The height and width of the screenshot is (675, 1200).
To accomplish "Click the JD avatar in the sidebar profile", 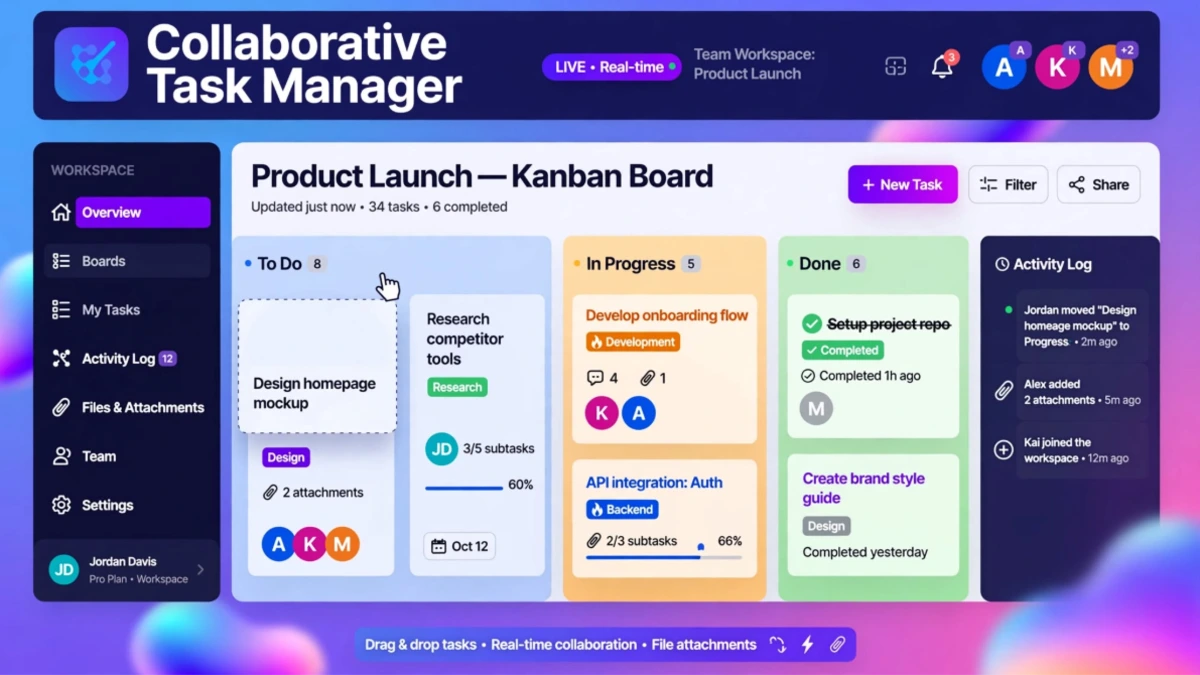I will tap(64, 570).
